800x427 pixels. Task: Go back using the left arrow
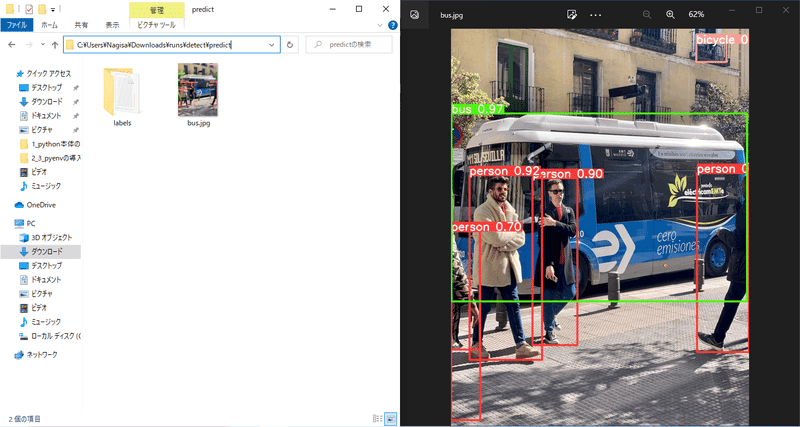(x=12, y=45)
